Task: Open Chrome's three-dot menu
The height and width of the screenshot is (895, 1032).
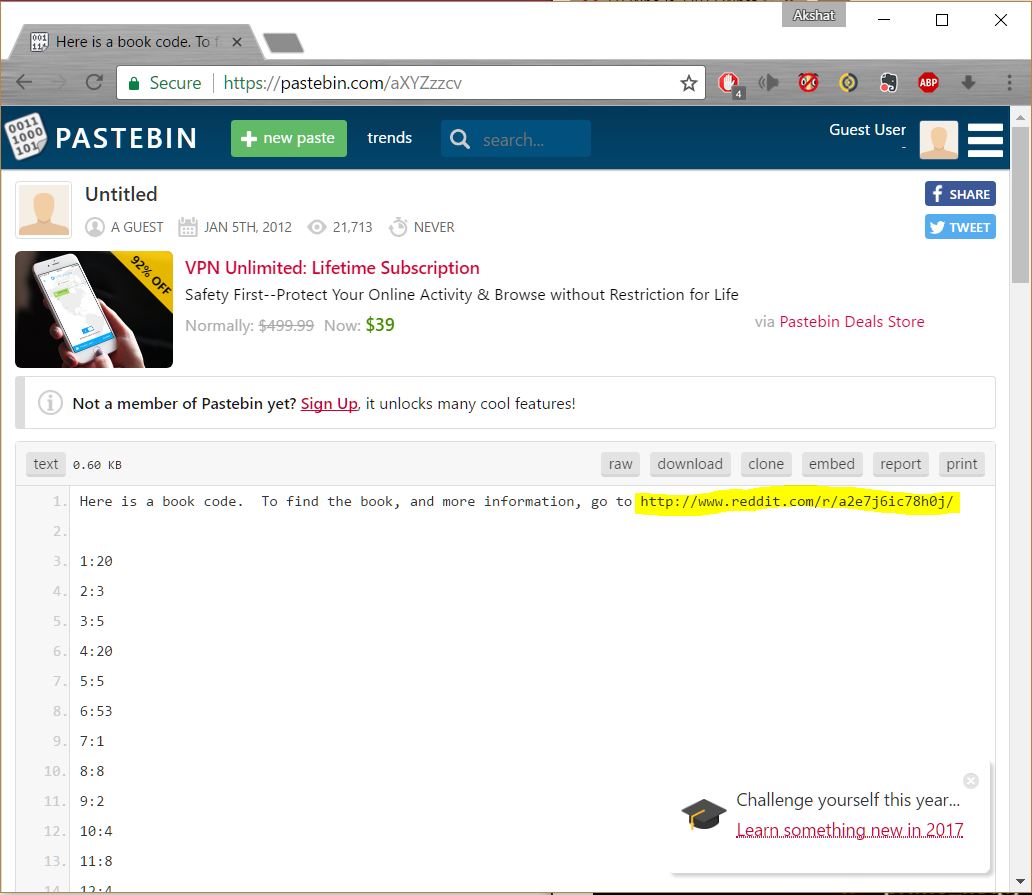Action: [x=1009, y=82]
